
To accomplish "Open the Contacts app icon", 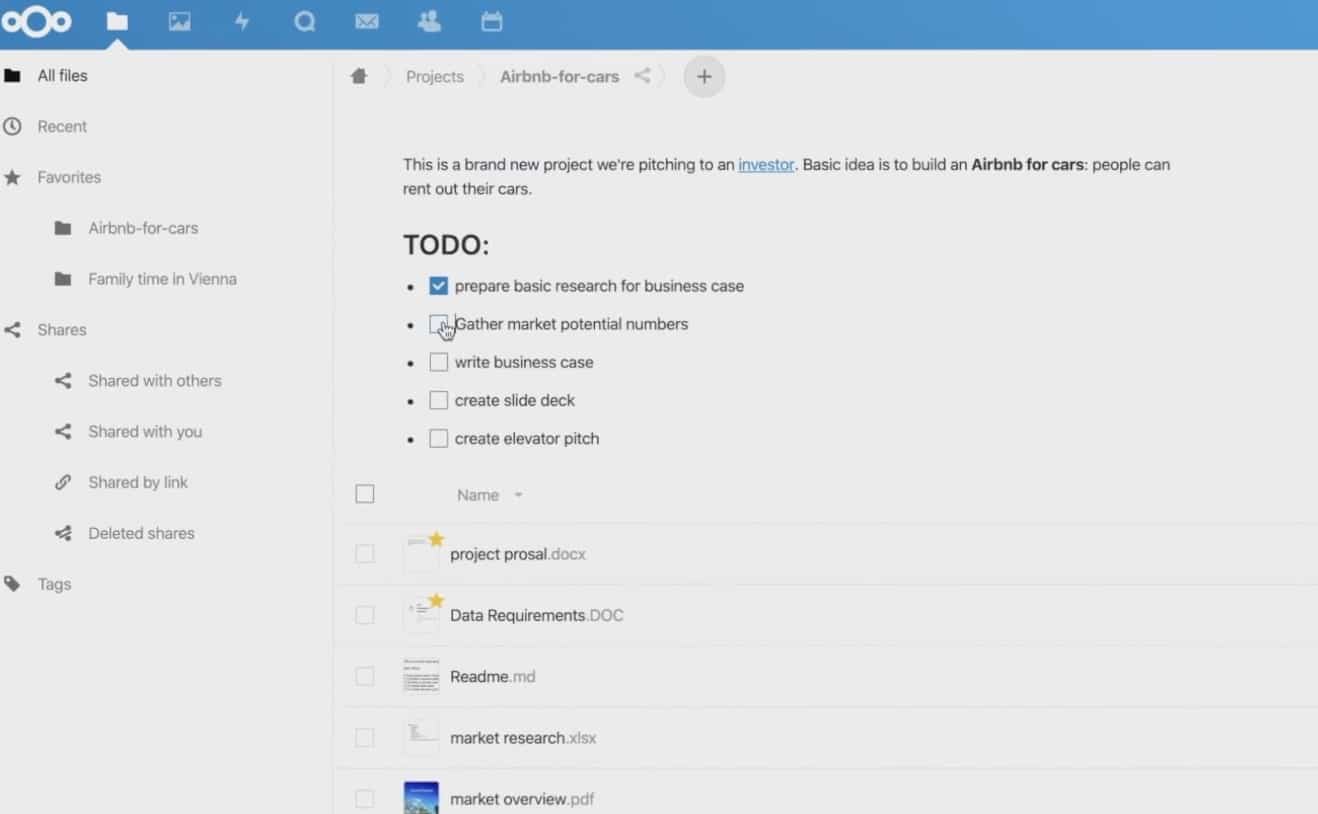I will pyautogui.click(x=429, y=21).
